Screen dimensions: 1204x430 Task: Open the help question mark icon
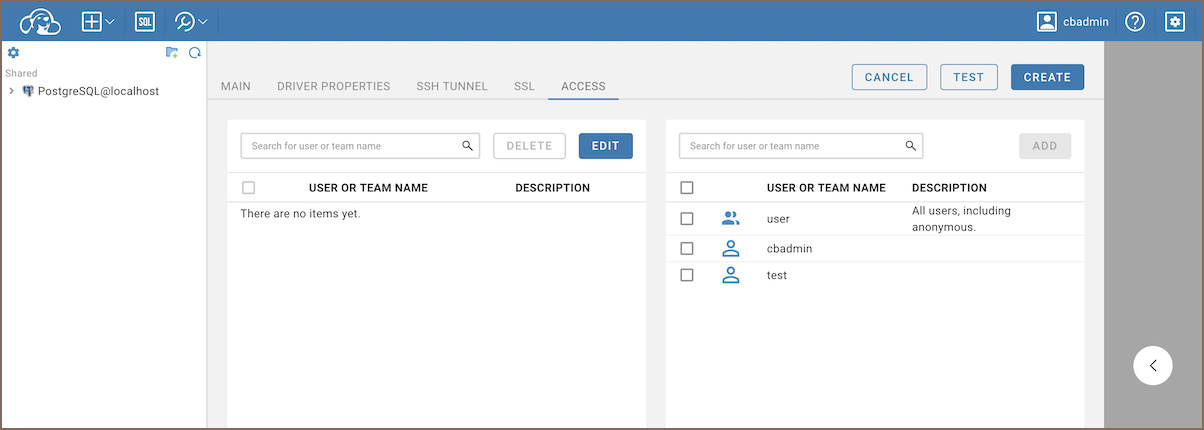point(1134,21)
